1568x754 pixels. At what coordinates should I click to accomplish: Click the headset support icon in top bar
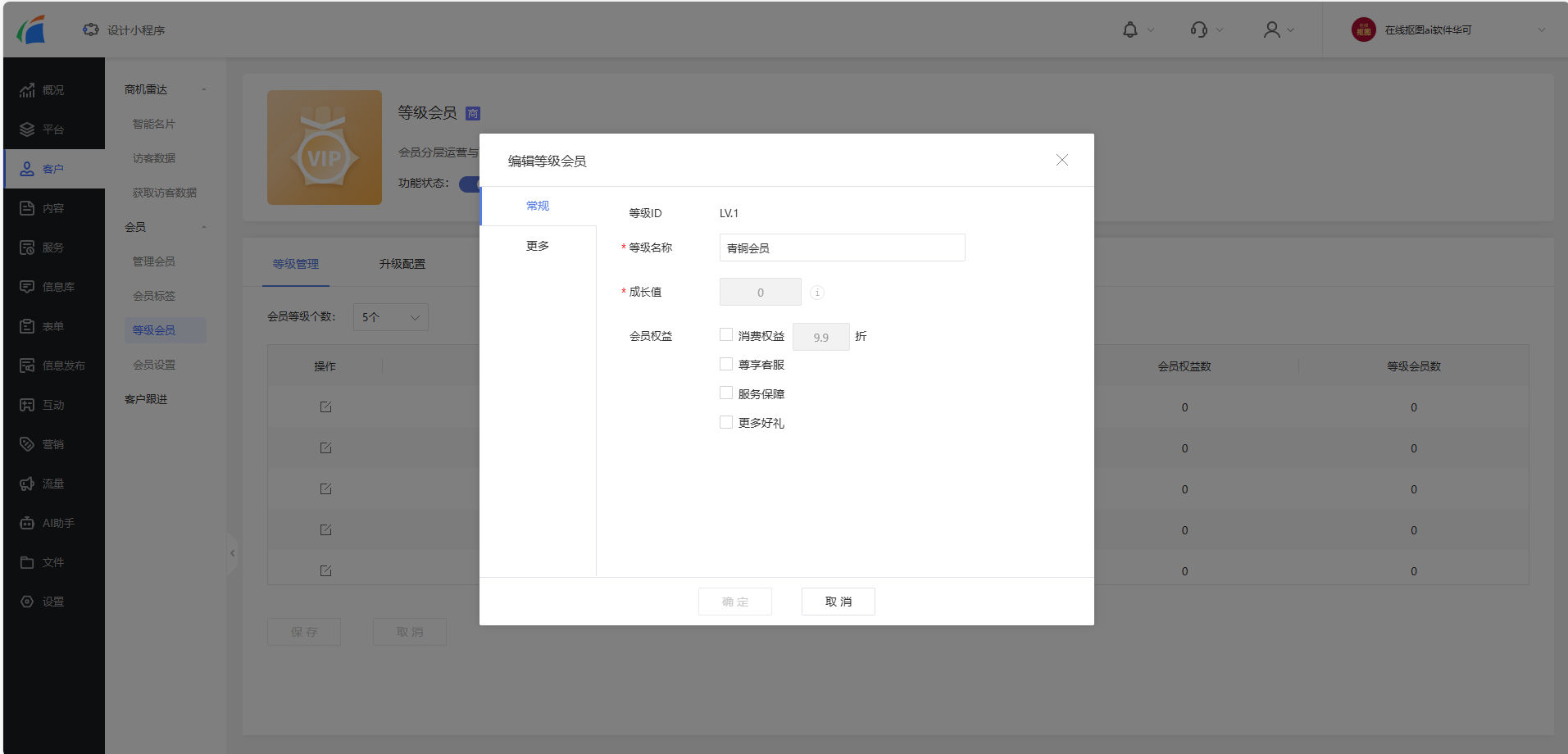1198,30
